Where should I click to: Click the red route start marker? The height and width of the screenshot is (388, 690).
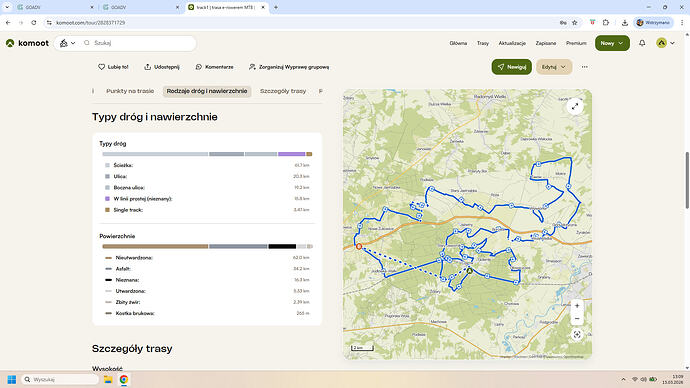pyautogui.click(x=359, y=247)
